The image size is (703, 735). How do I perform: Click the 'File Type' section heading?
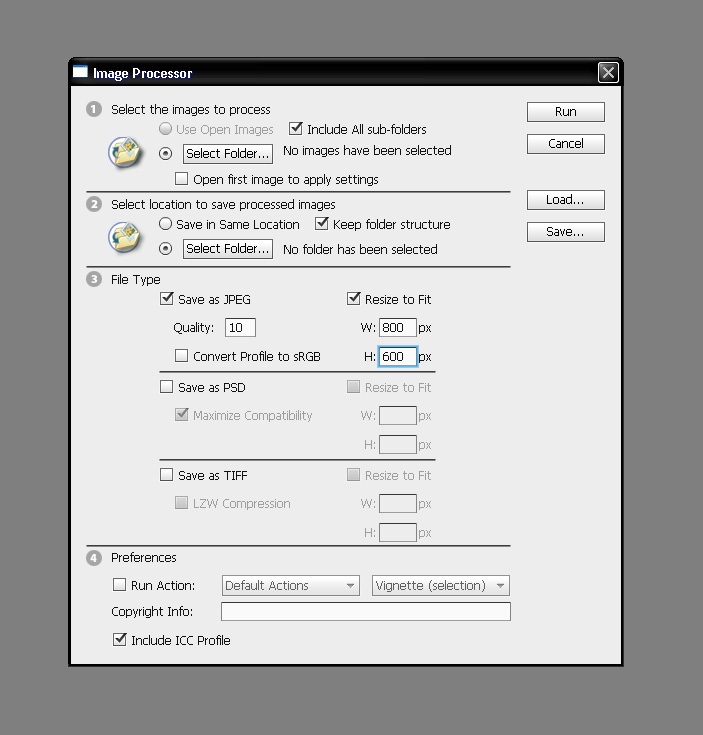click(135, 280)
